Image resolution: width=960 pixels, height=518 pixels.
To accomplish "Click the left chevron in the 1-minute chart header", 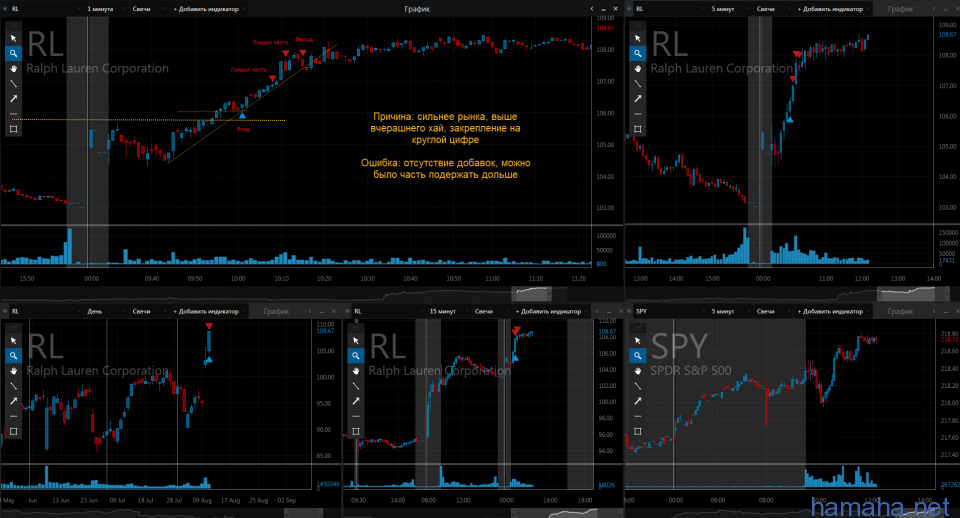I will 591,9.
